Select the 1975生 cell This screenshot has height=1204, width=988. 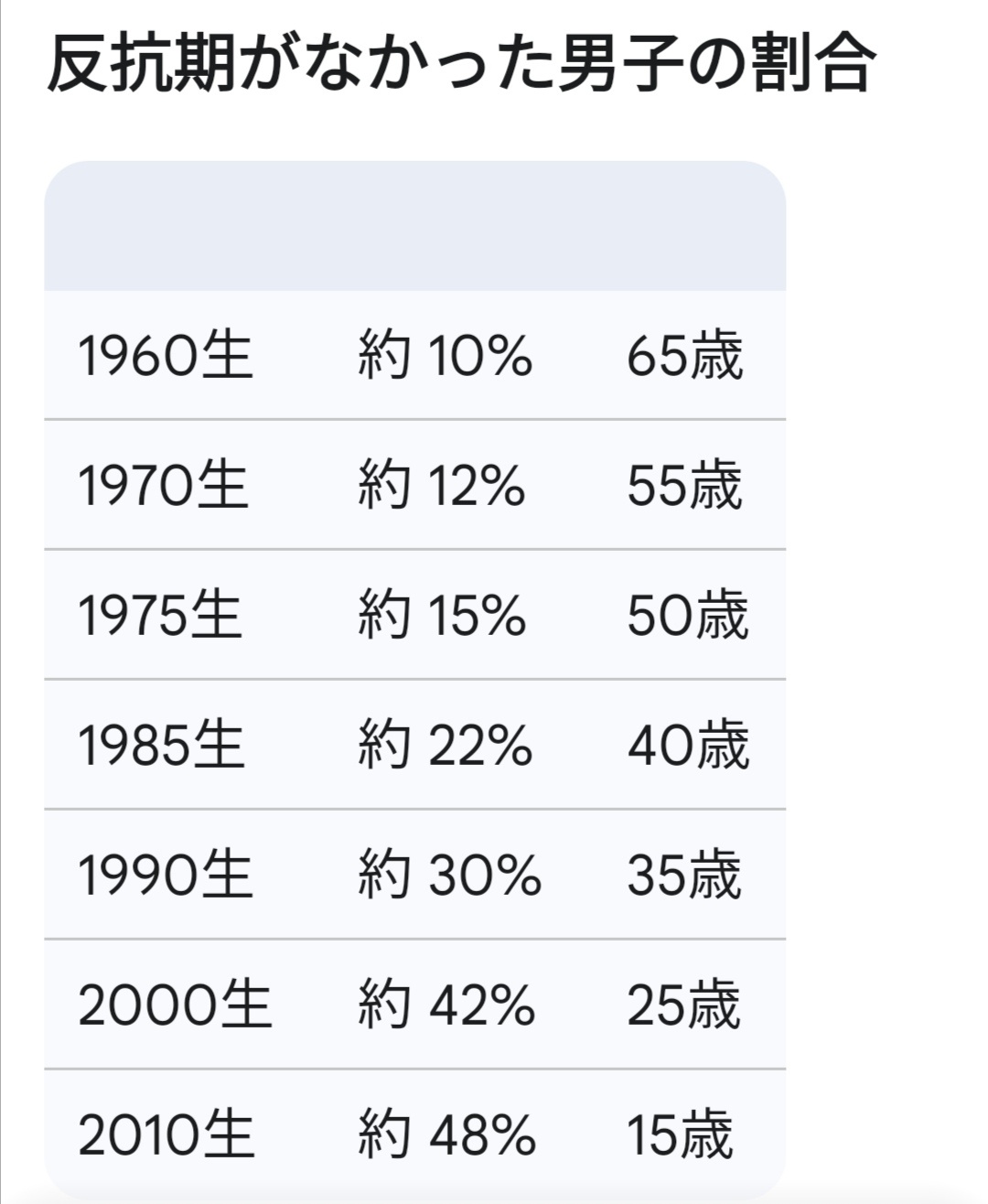160,615
